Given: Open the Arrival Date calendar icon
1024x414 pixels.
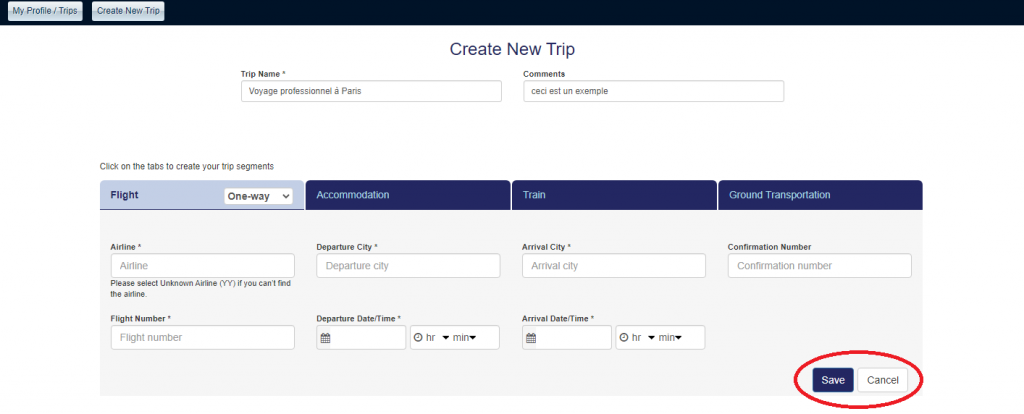Looking at the screenshot, I should pos(531,338).
